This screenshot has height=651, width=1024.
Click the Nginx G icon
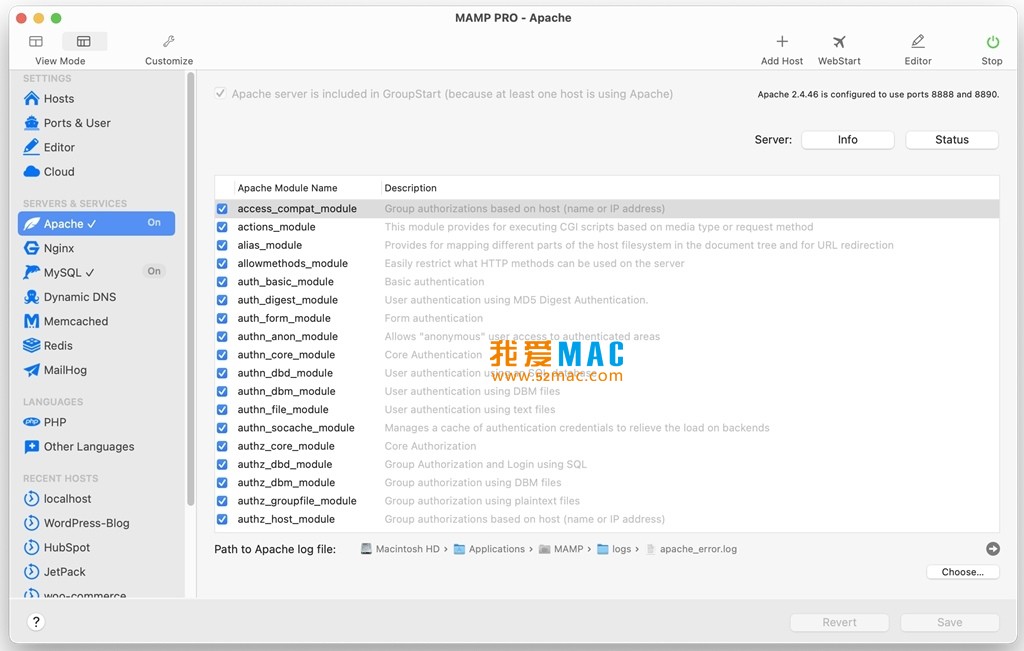[x=31, y=248]
